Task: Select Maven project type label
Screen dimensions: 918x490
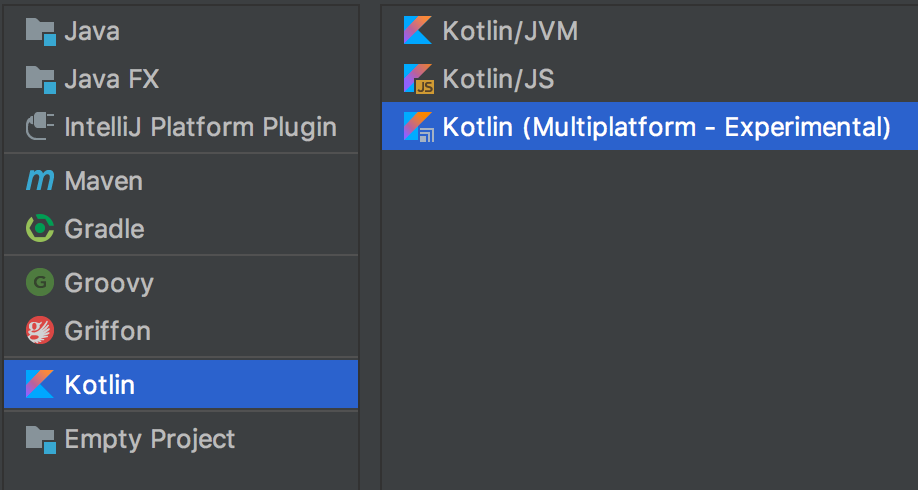Action: (x=103, y=181)
